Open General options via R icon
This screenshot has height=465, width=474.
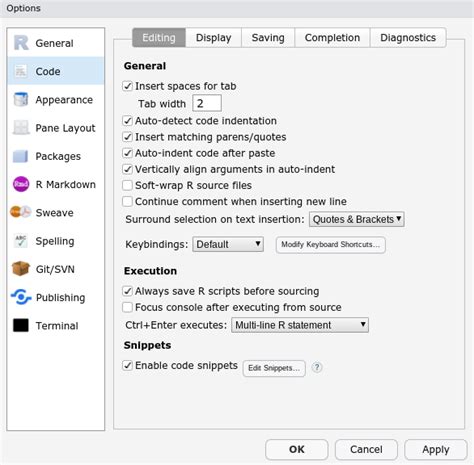click(x=21, y=43)
